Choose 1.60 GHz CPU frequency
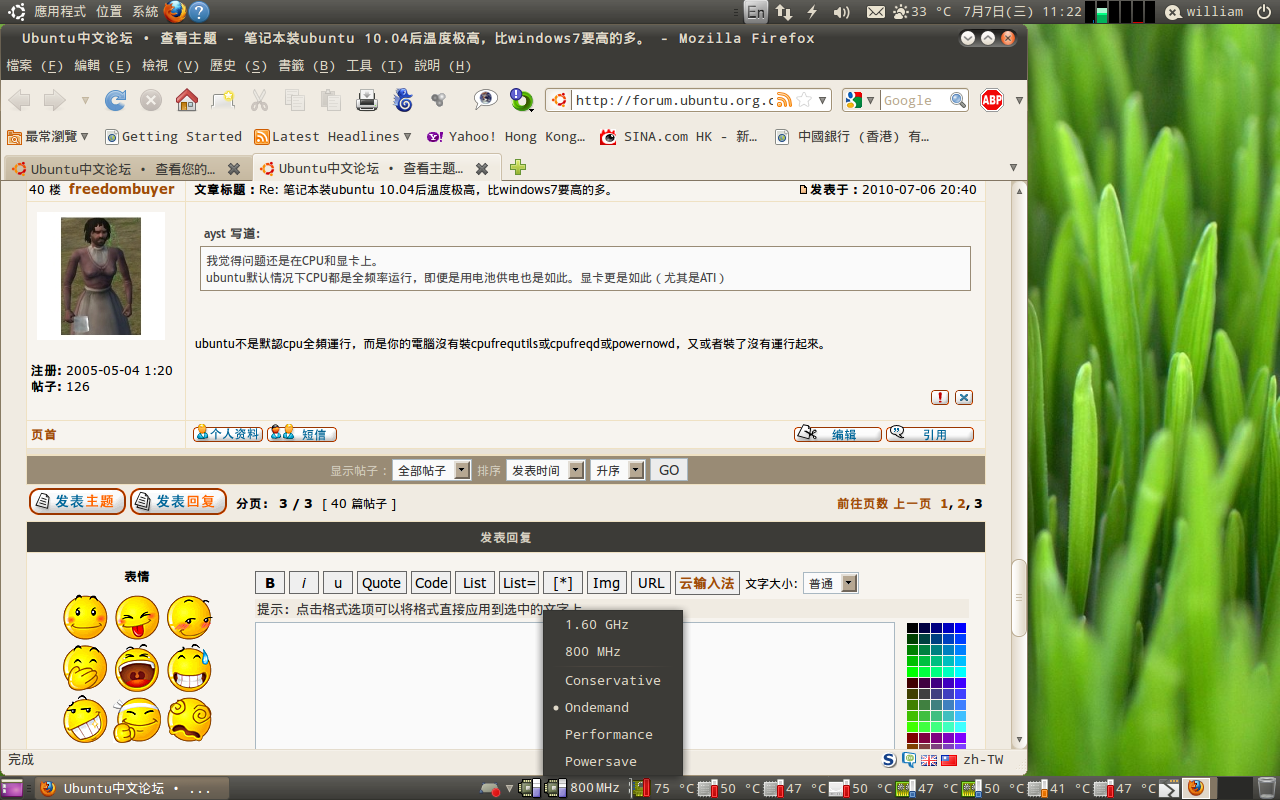This screenshot has height=800, width=1280. coord(613,624)
